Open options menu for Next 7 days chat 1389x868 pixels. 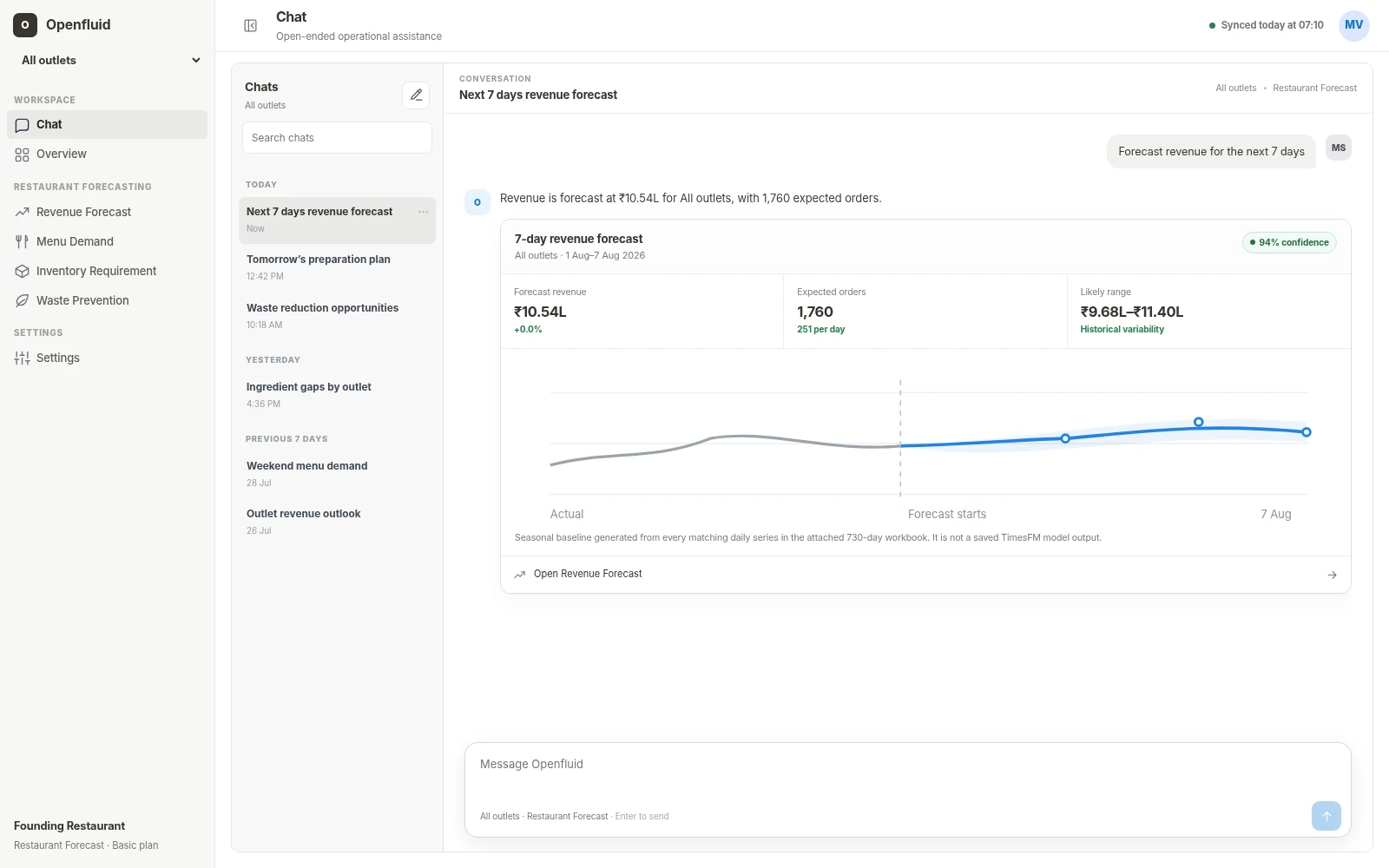pyautogui.click(x=424, y=212)
